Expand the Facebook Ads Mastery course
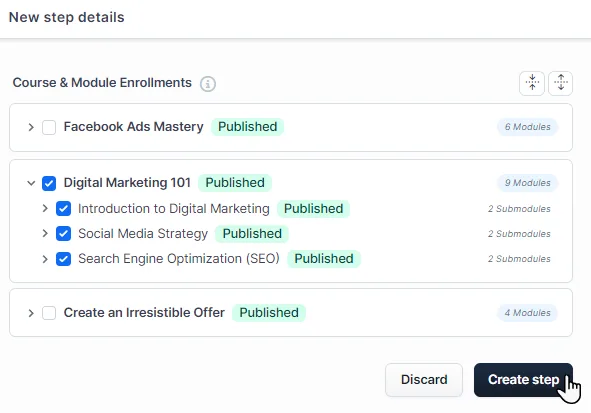This screenshot has width=591, height=413. (31, 127)
